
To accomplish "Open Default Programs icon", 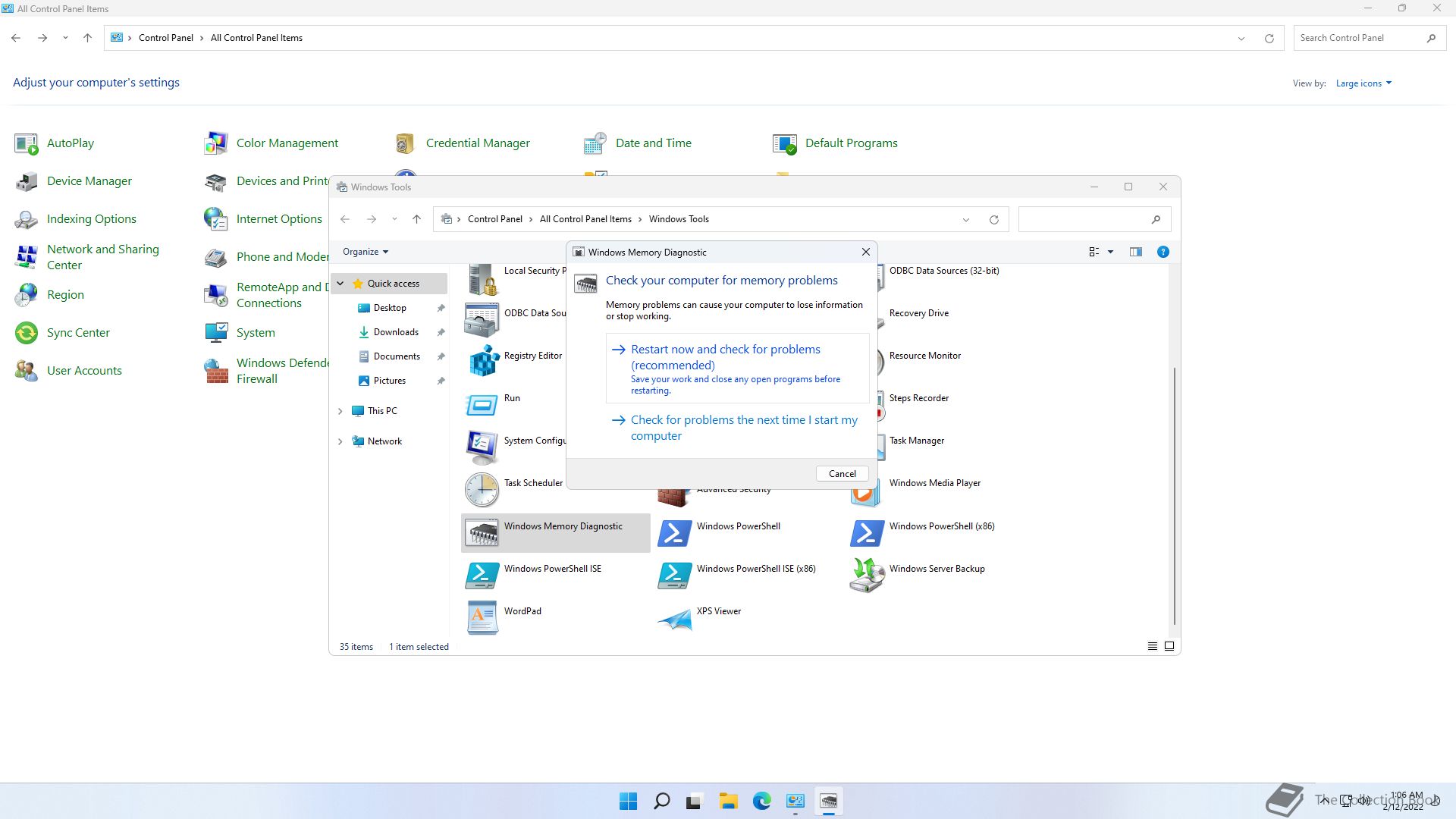I will click(785, 143).
